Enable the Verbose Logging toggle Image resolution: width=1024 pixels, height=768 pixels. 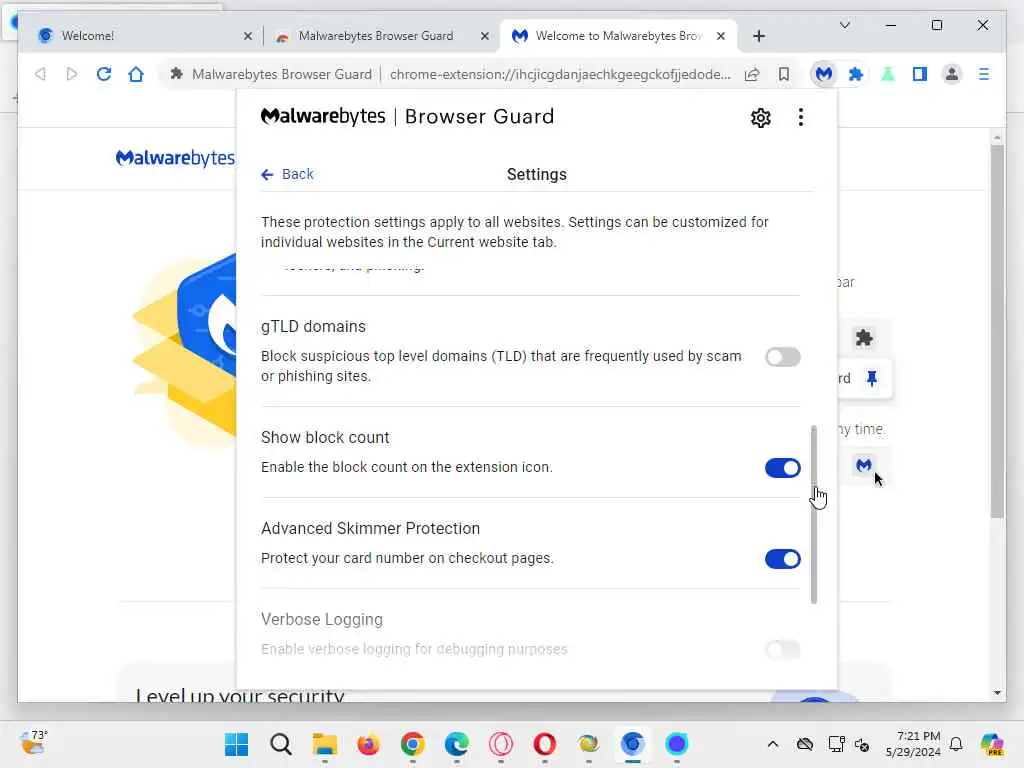tap(782, 650)
